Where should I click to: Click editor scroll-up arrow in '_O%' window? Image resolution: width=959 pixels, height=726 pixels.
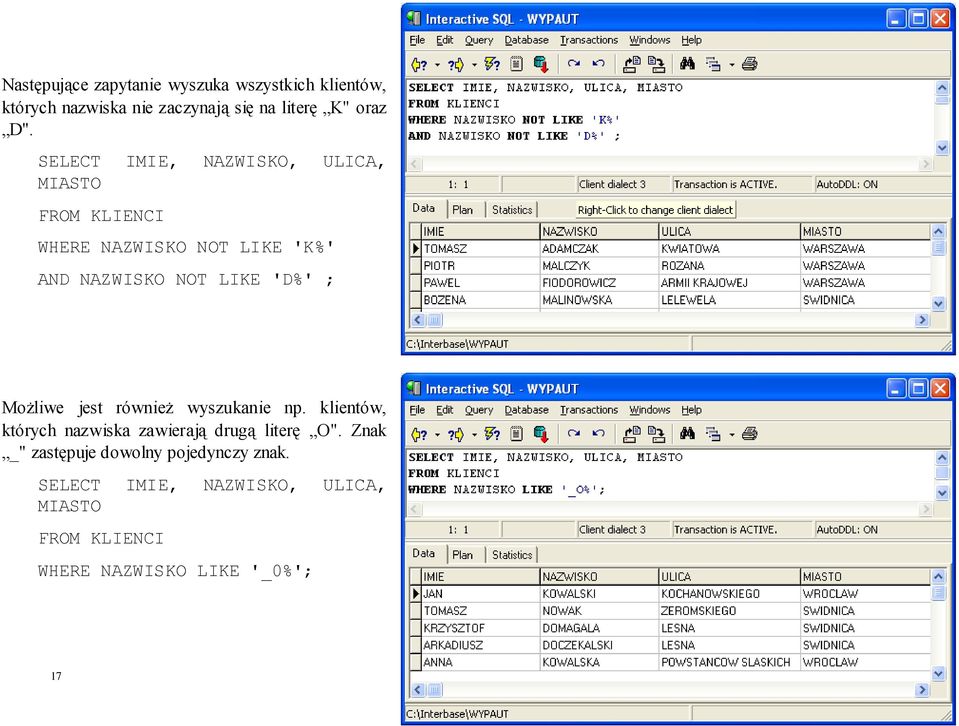942,457
